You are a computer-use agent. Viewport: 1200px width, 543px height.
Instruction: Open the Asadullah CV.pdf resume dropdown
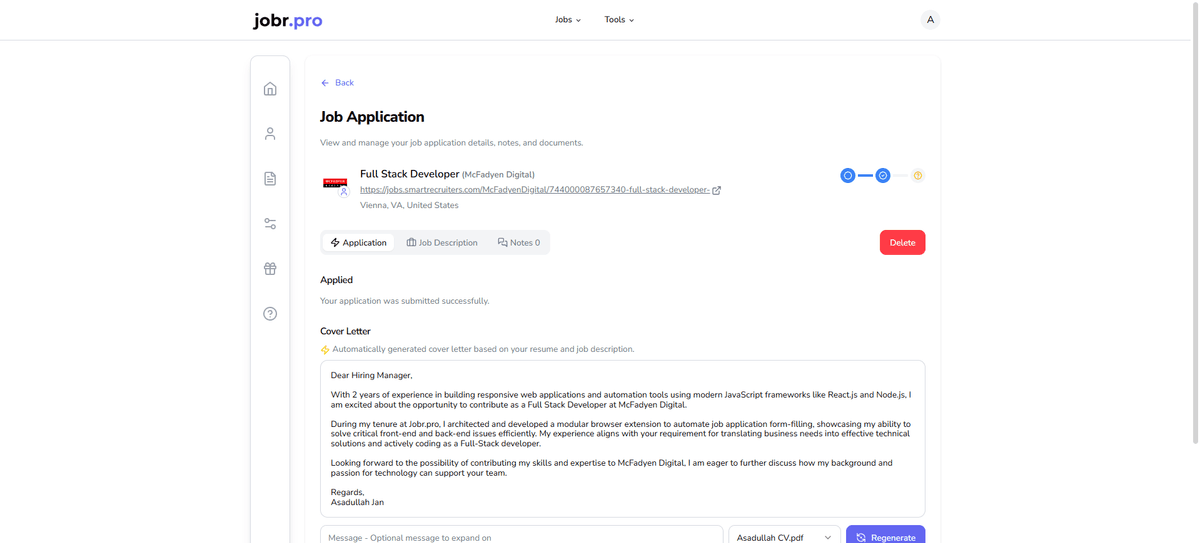pos(784,536)
